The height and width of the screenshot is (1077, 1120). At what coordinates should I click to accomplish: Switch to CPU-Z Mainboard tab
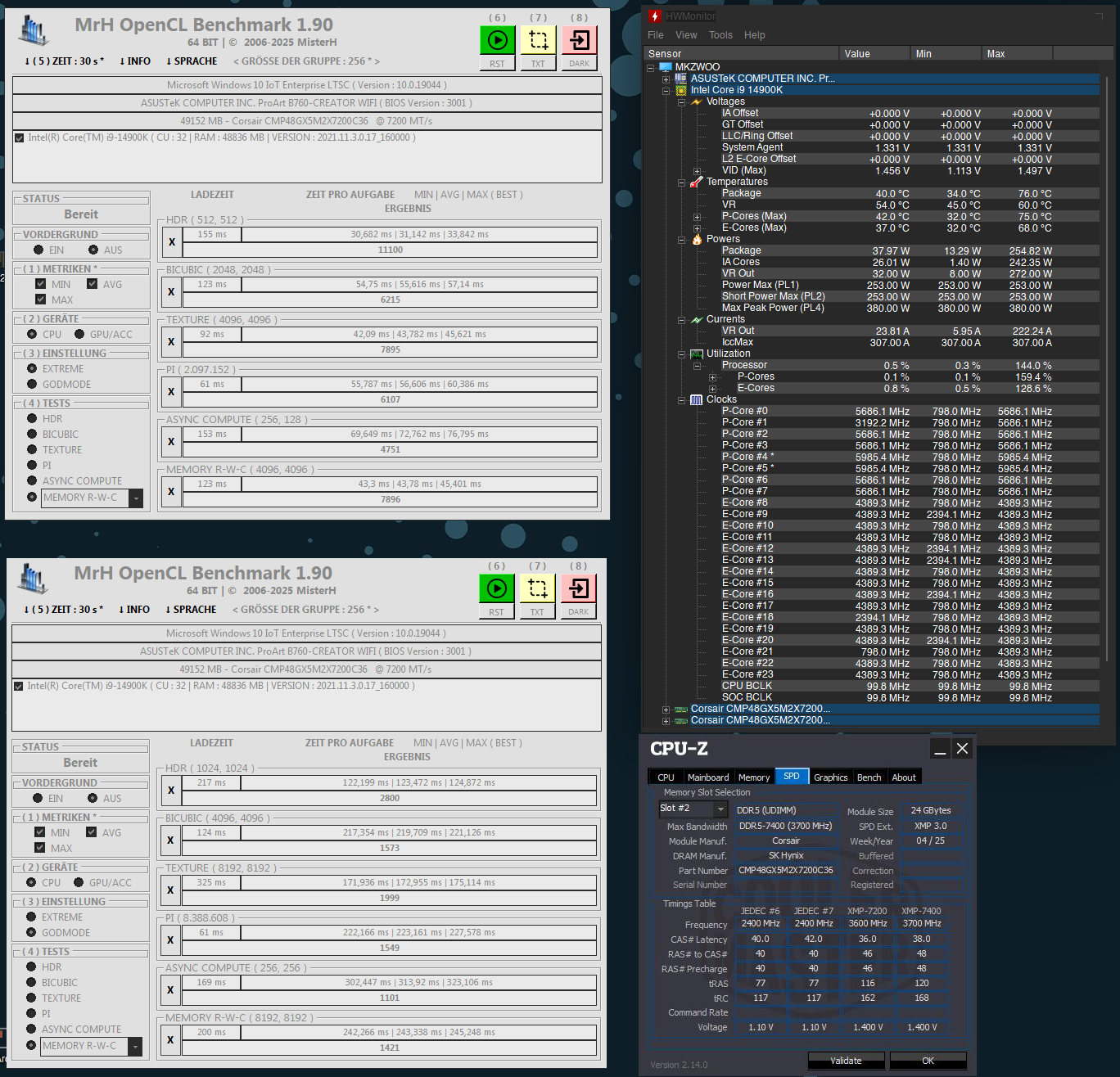point(708,777)
